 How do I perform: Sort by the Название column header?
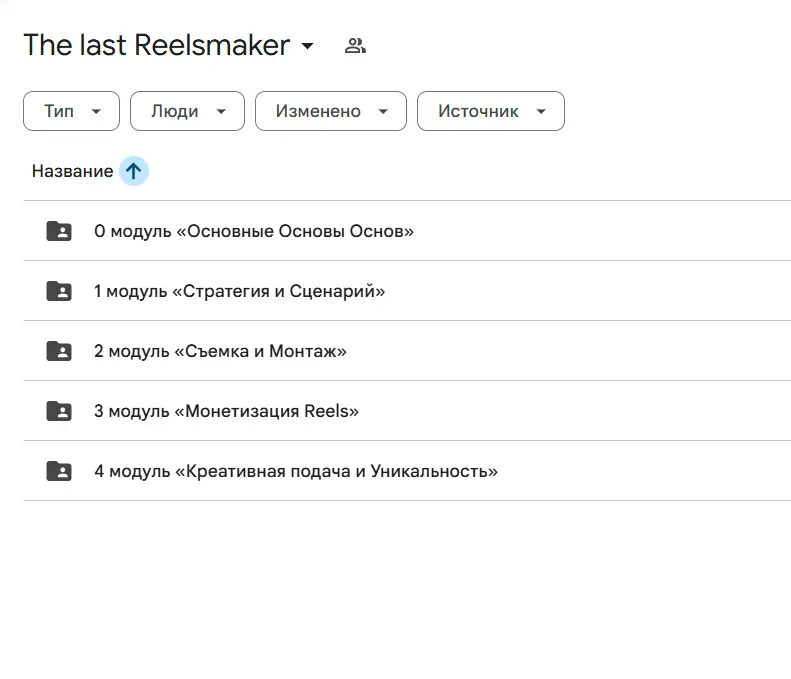pyautogui.click(x=72, y=171)
